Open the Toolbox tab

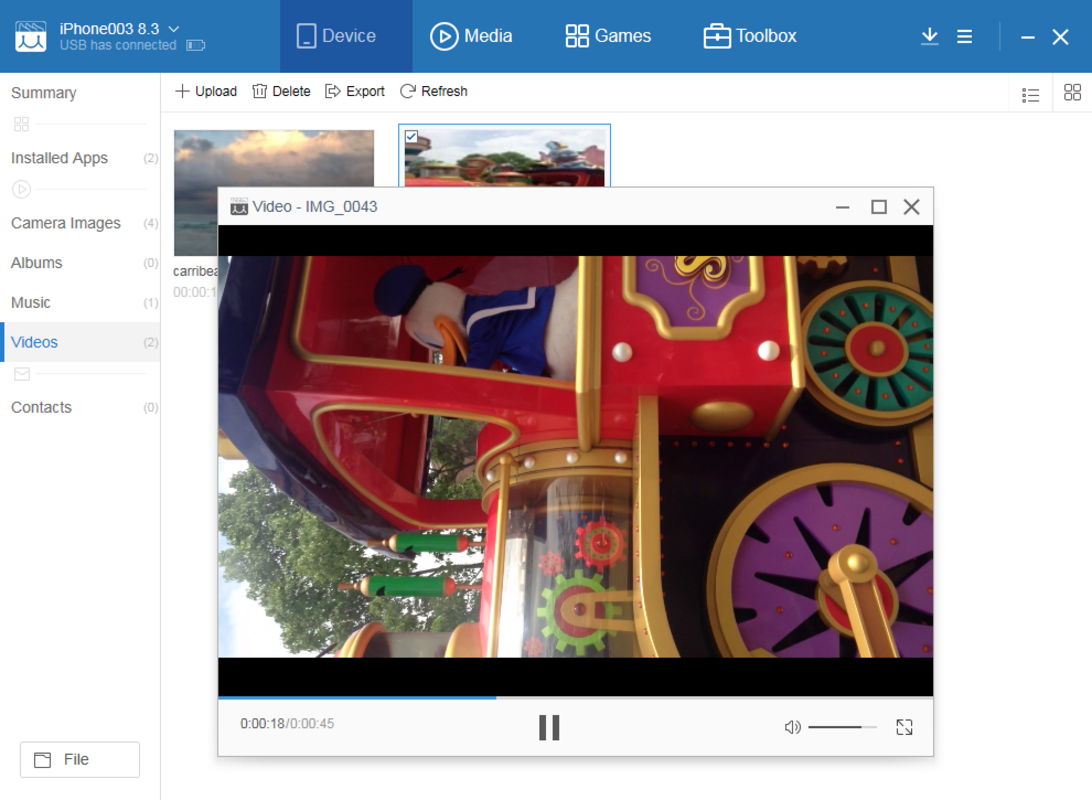[x=749, y=36]
